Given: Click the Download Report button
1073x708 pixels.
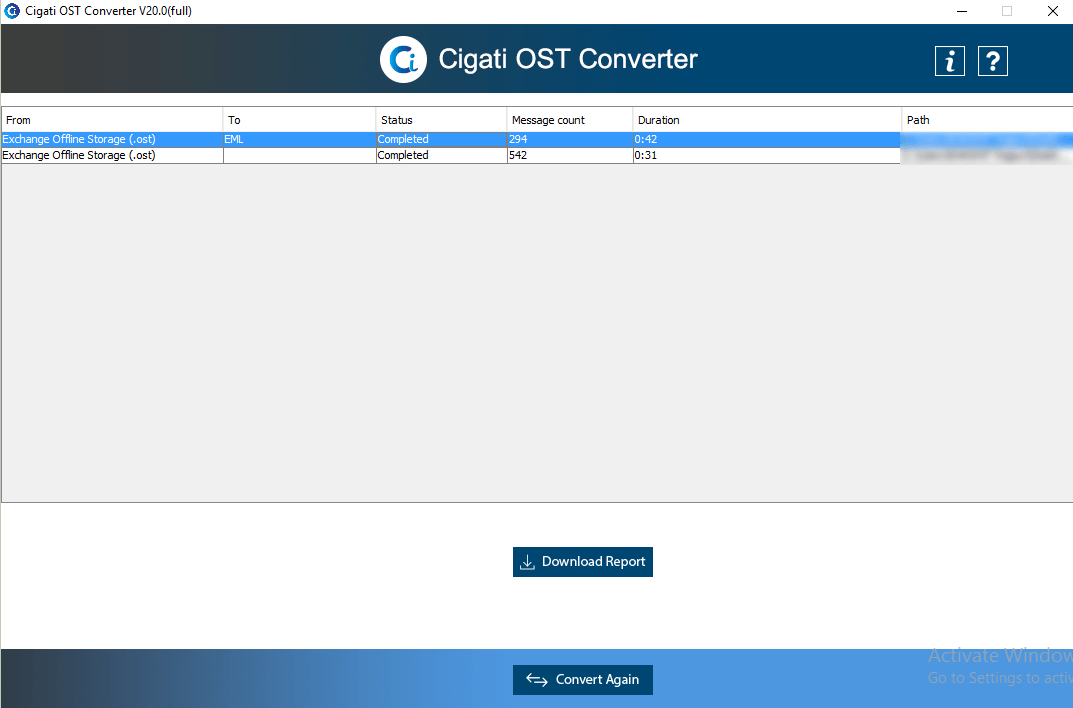Looking at the screenshot, I should (x=583, y=562).
